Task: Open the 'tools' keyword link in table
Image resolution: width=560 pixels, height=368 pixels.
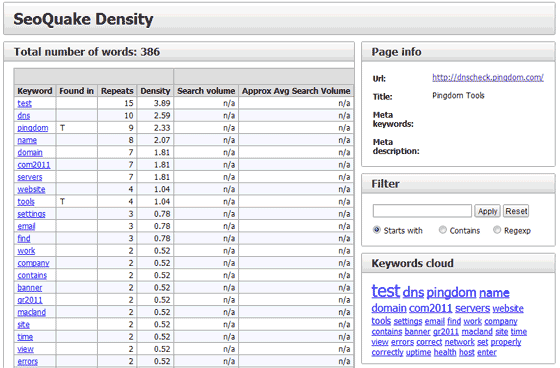Action: coord(26,202)
